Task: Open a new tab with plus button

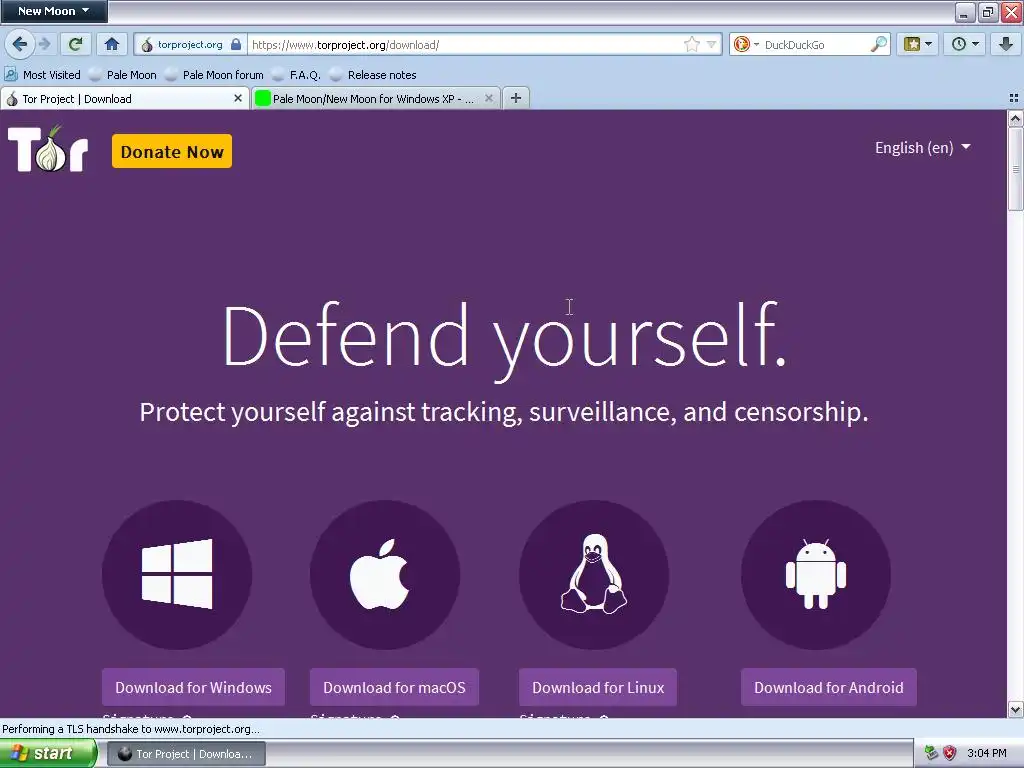Action: [x=516, y=98]
